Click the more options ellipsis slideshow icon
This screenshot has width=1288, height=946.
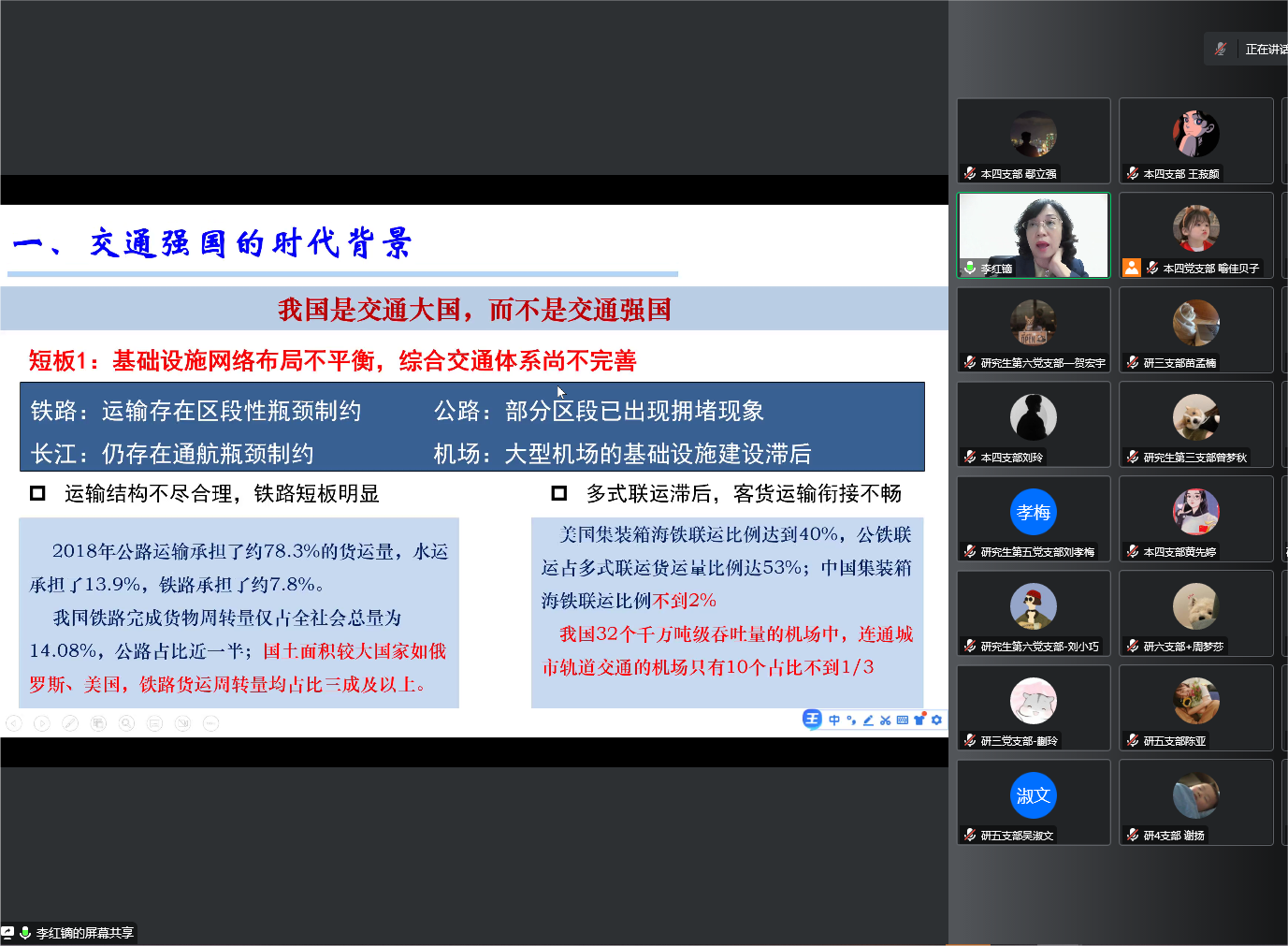210,723
